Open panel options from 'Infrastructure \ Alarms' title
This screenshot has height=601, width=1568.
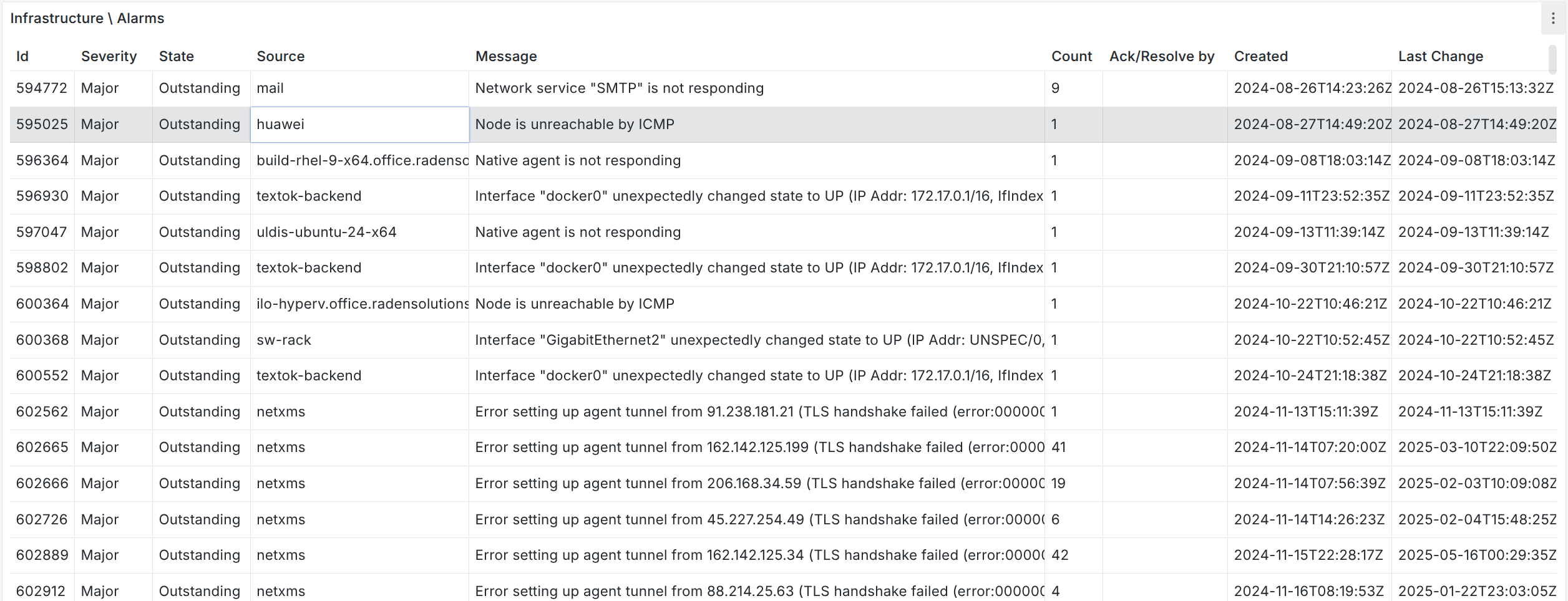pyautogui.click(x=87, y=18)
